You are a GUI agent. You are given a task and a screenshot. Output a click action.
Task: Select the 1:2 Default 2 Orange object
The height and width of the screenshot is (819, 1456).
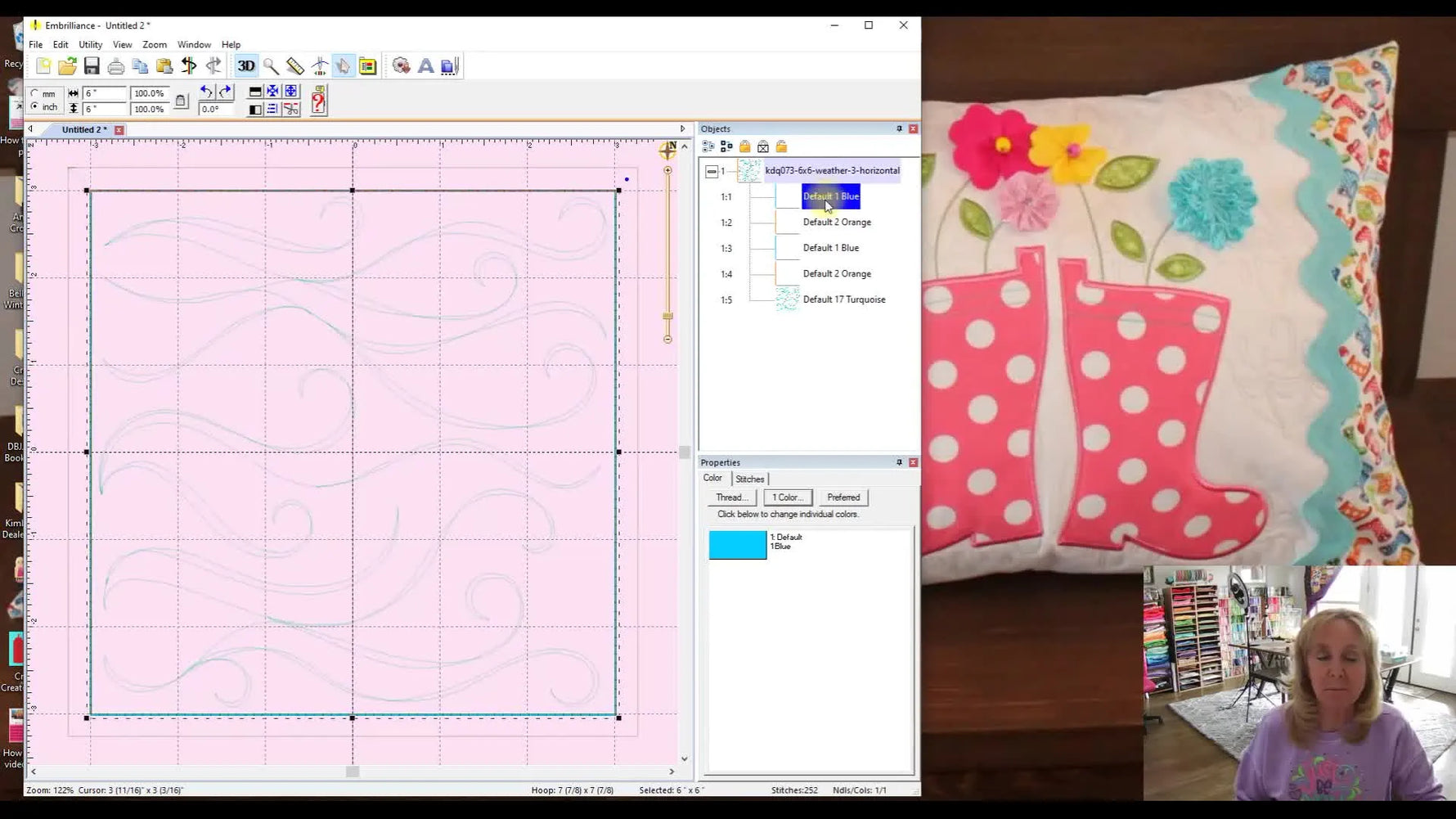(x=837, y=223)
